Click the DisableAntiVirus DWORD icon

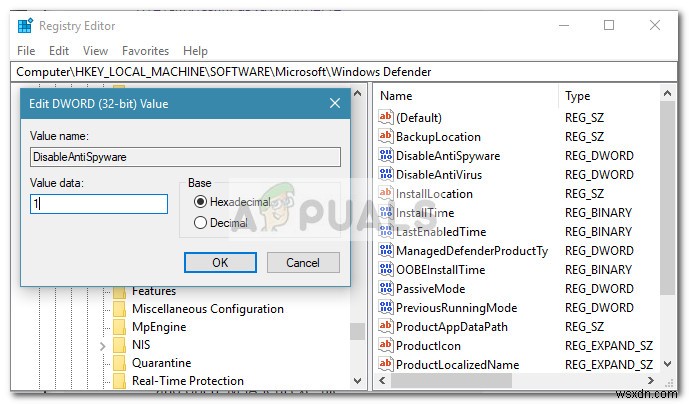(385, 174)
